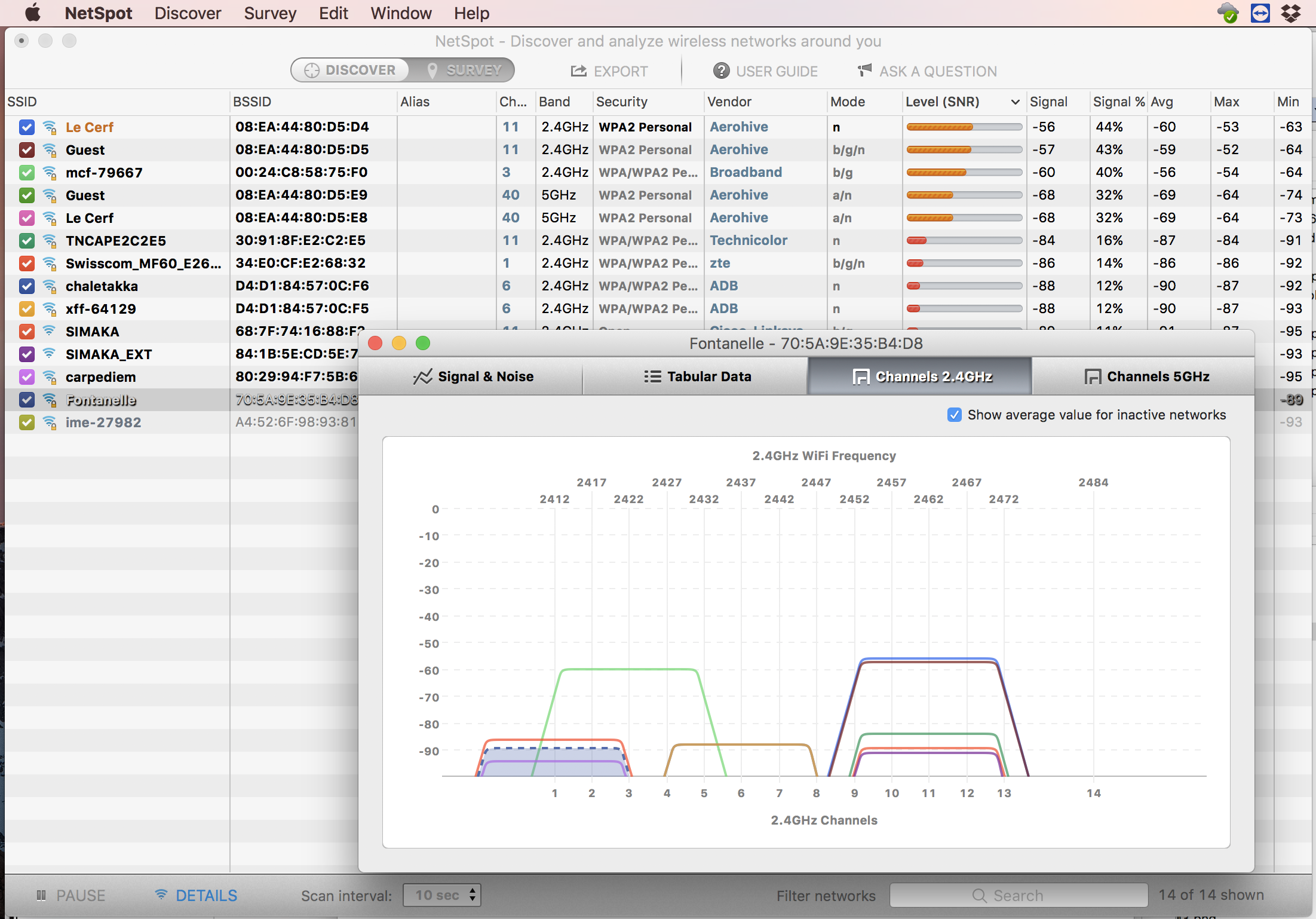Image resolution: width=1316 pixels, height=919 pixels.
Task: Click the TeamViewer menu bar icon
Action: click(1260, 13)
